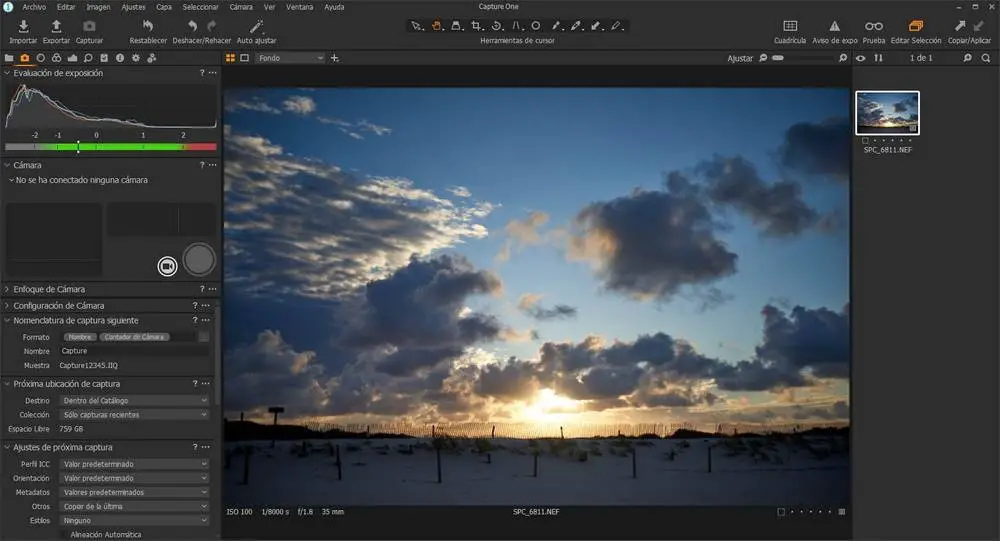Switch to the Capture camera tool tab
Image resolution: width=1000 pixels, height=541 pixels.
(x=25, y=58)
